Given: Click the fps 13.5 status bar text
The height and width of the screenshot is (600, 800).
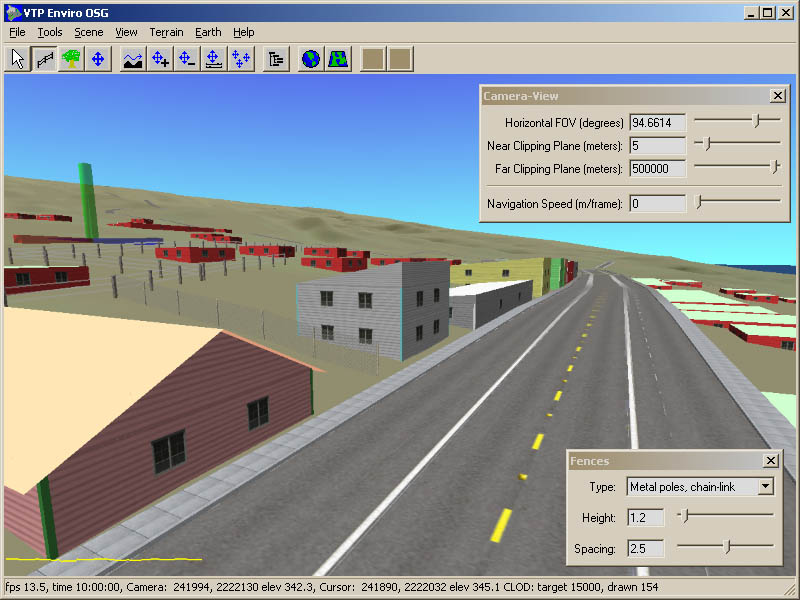Looking at the screenshot, I should (27, 587).
